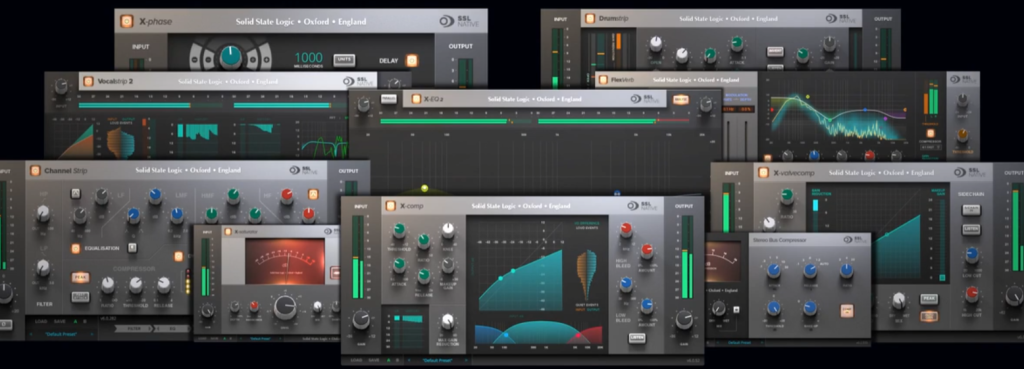Select FILTER block in Channel Strip routing

(135, 329)
